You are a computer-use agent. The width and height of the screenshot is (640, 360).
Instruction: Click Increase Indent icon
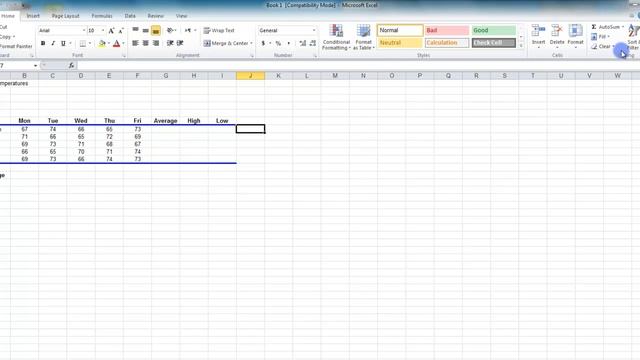click(180, 43)
